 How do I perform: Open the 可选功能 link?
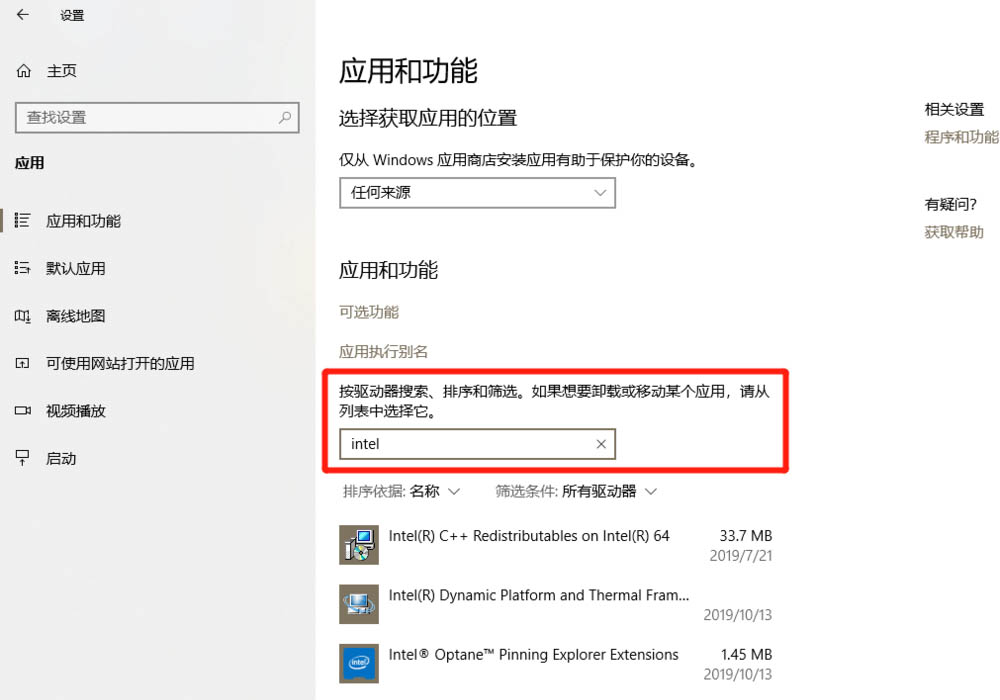(x=369, y=312)
